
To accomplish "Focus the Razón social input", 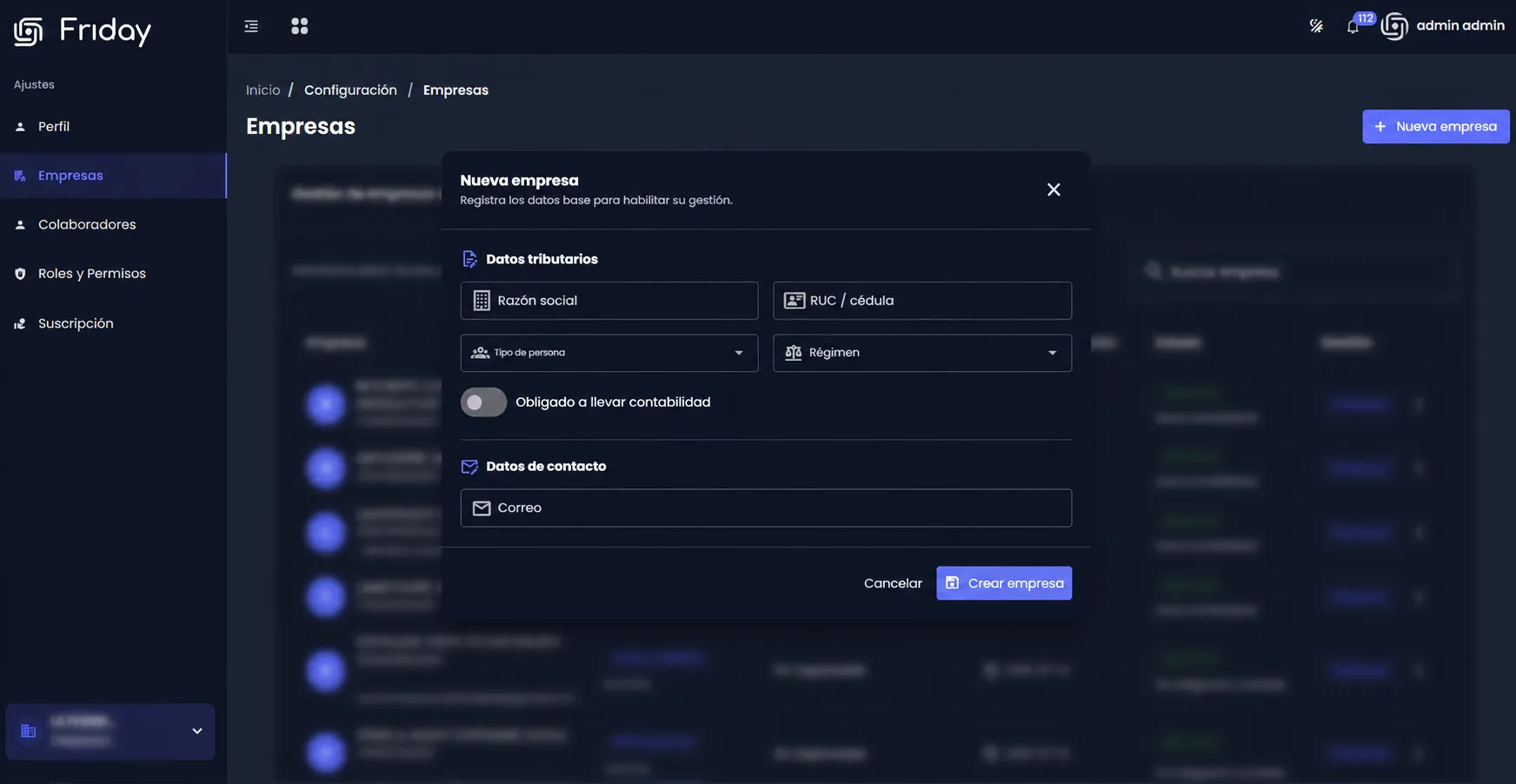I will coord(609,301).
